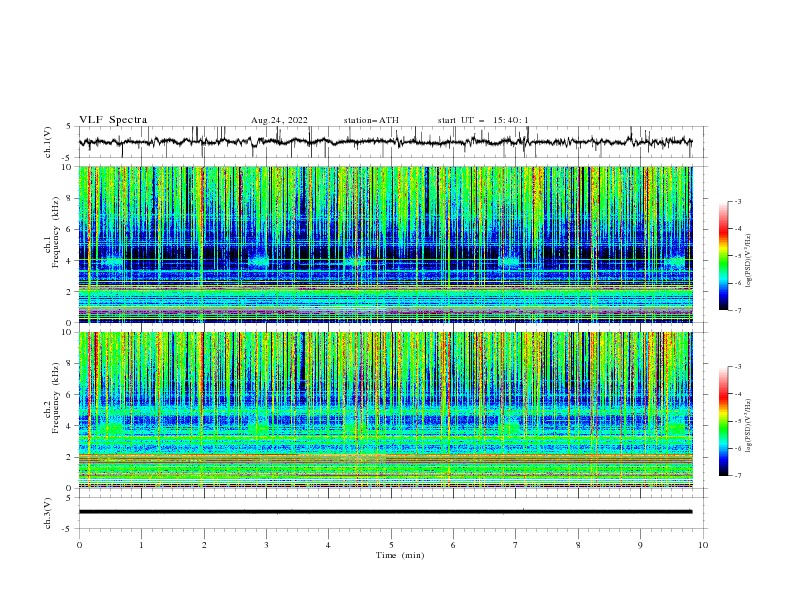Click the 'start UT = 15:40:1' text
Screen dimensions: 792x612
pyautogui.click(x=483, y=120)
